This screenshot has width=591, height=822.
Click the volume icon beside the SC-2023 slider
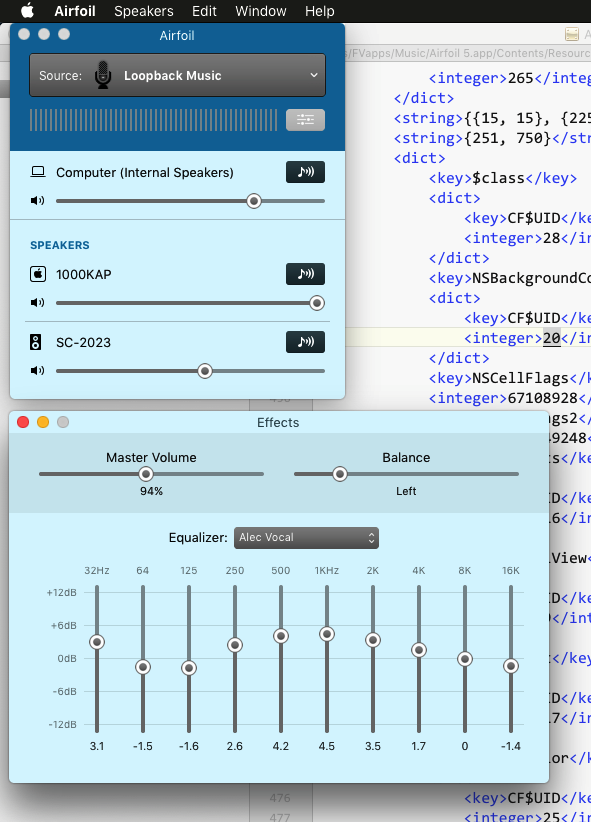(x=36, y=371)
